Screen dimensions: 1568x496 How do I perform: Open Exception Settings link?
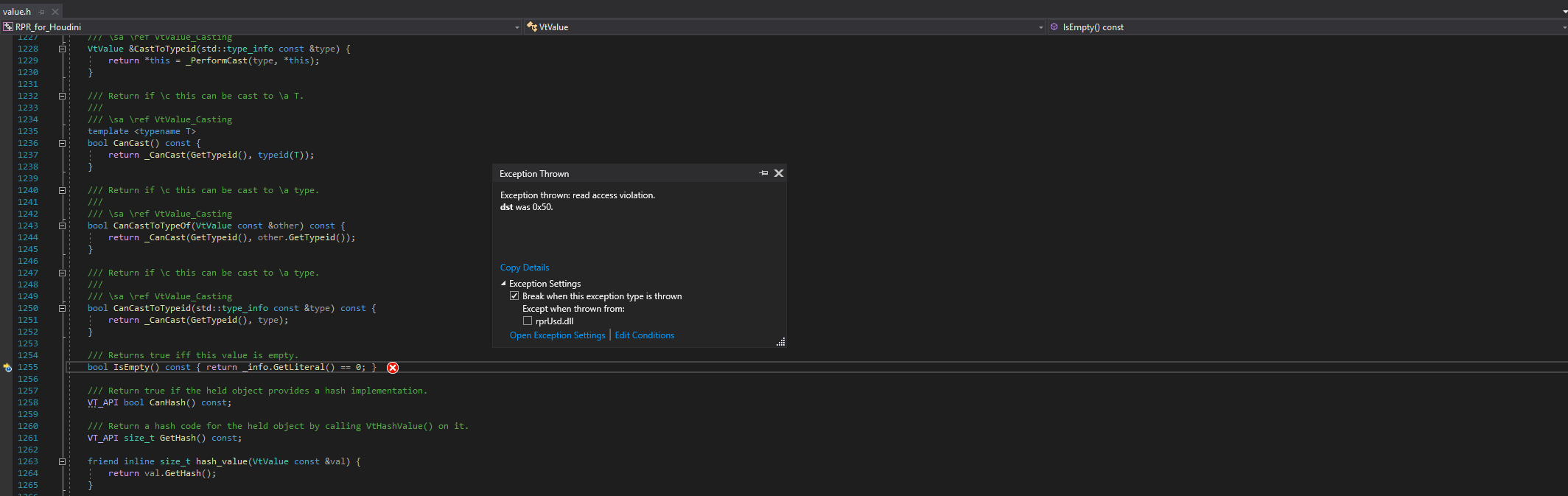click(557, 335)
